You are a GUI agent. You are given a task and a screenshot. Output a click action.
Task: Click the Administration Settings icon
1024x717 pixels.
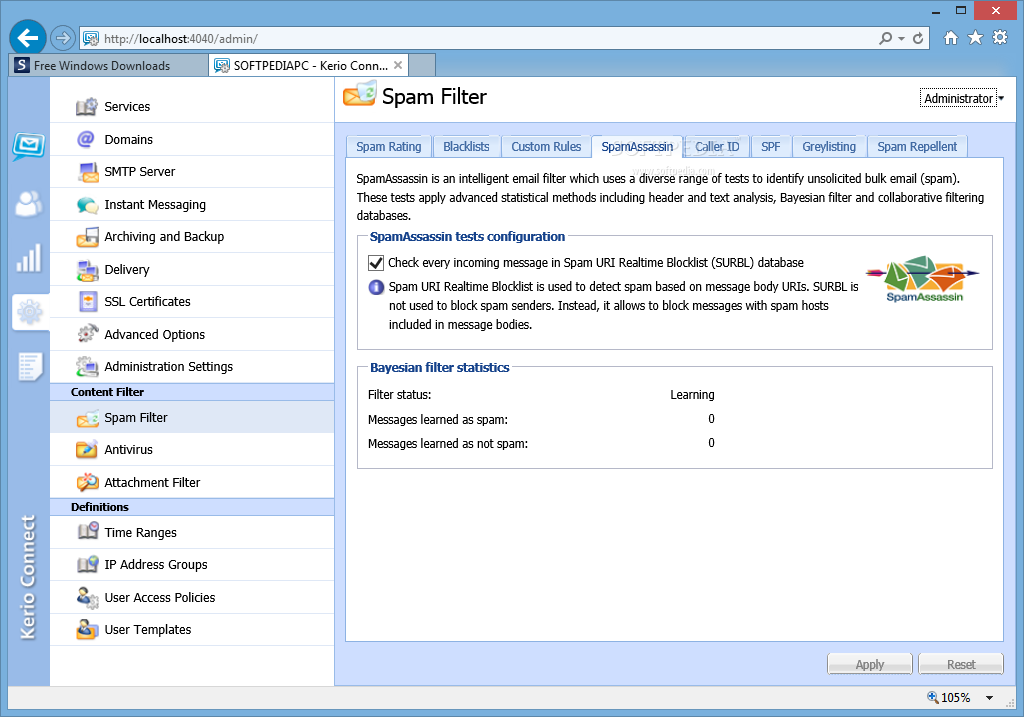[88, 366]
